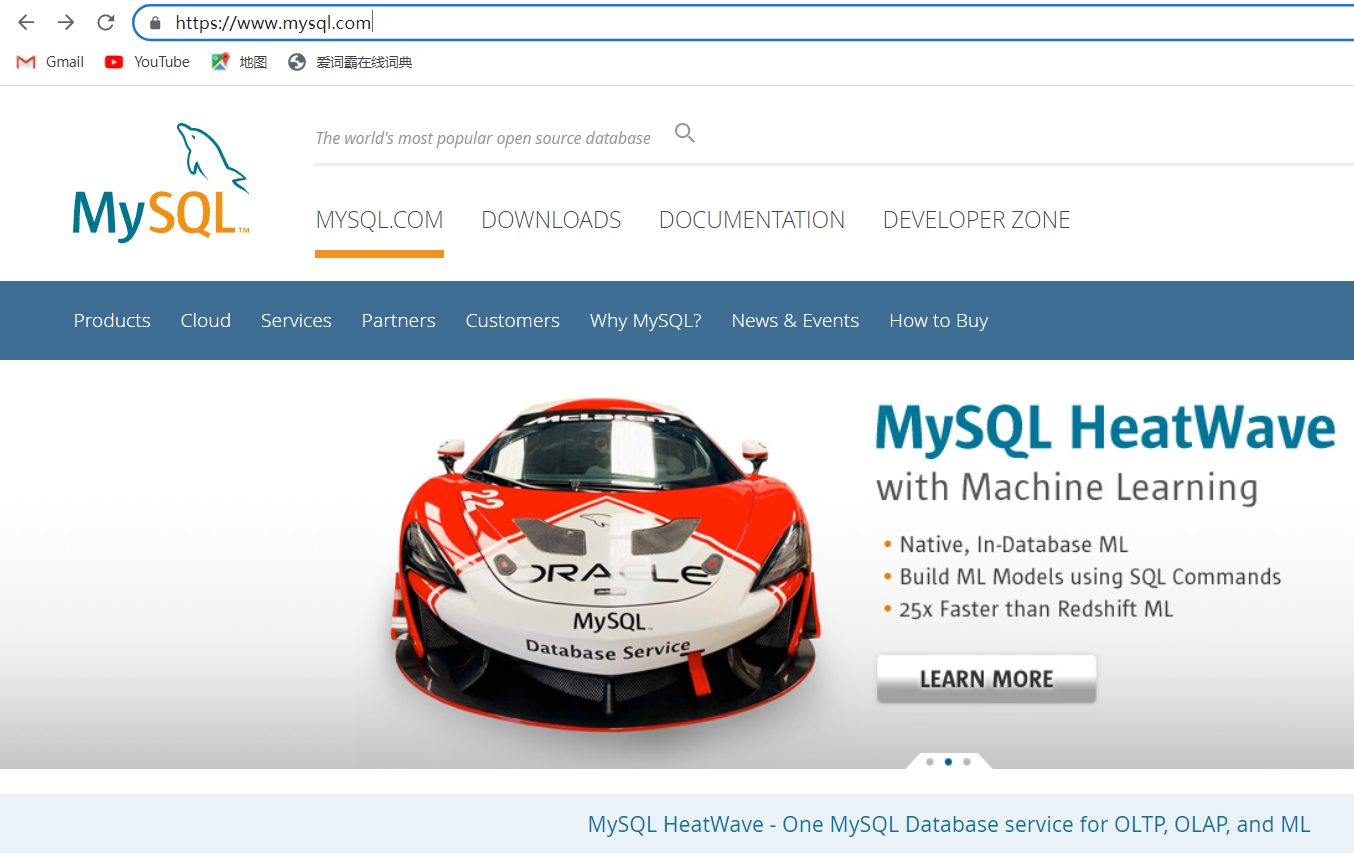Select the third carousel dot

point(966,762)
